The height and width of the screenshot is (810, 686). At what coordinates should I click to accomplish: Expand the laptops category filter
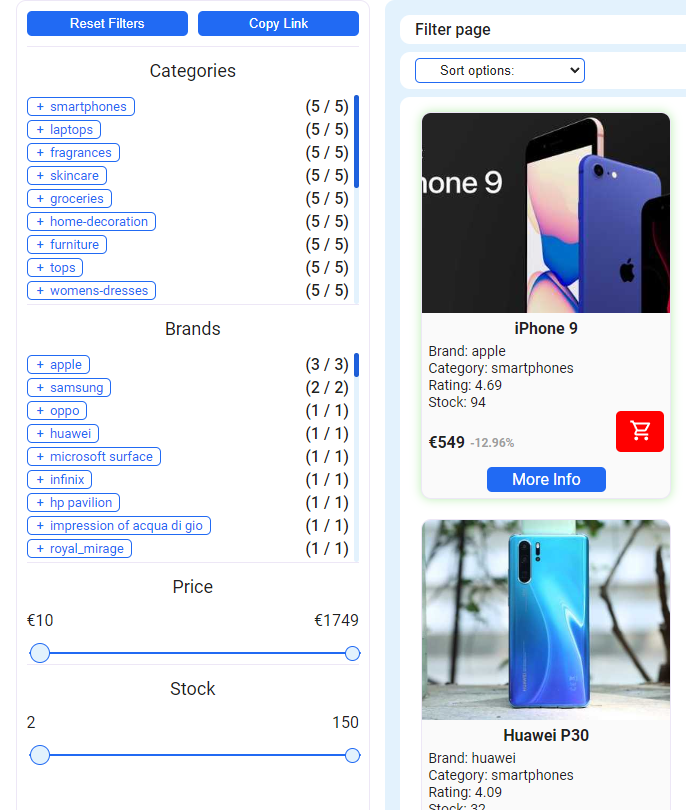click(64, 129)
